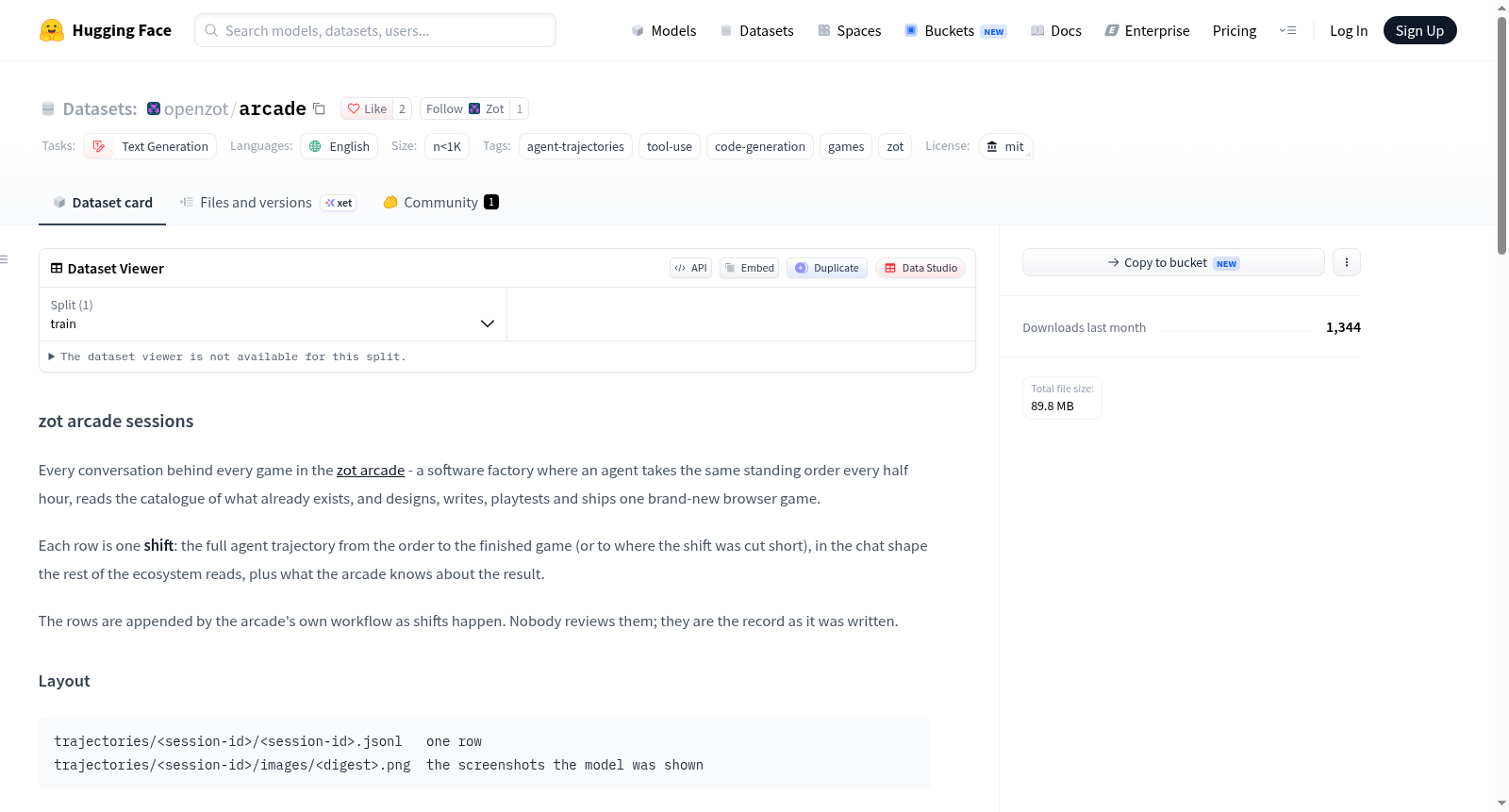Screen dimensions: 1509x812
Task: Click the Hugging Face logo icon
Action: (x=52, y=30)
